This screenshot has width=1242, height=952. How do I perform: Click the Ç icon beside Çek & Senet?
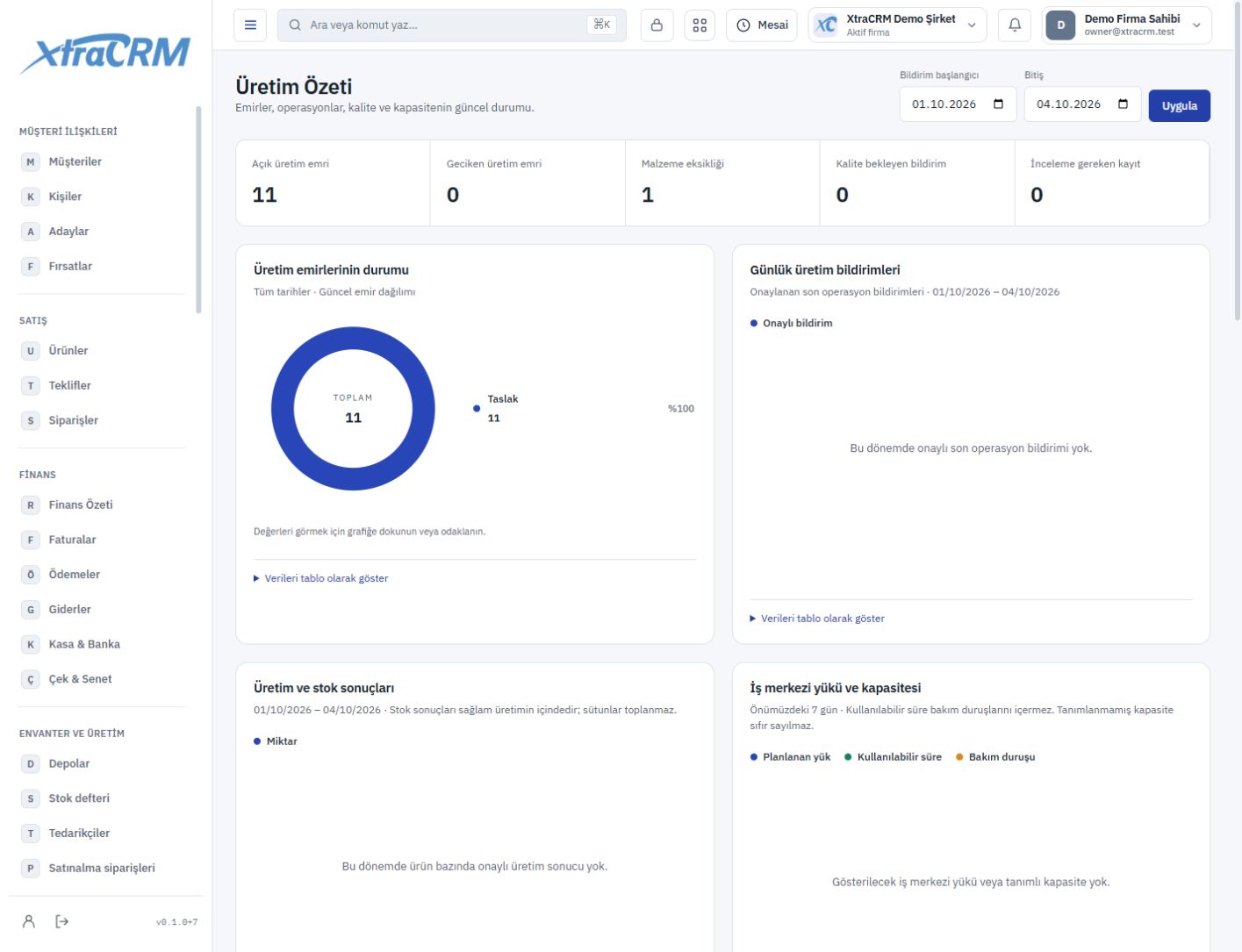click(31, 679)
